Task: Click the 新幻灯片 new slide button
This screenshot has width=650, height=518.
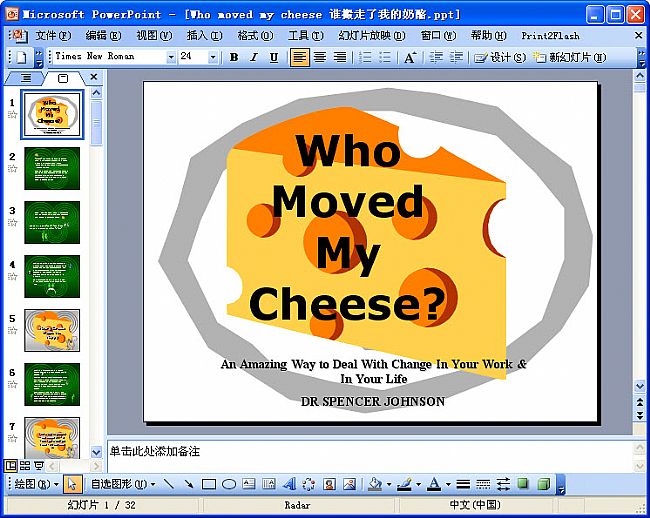Action: coord(569,57)
